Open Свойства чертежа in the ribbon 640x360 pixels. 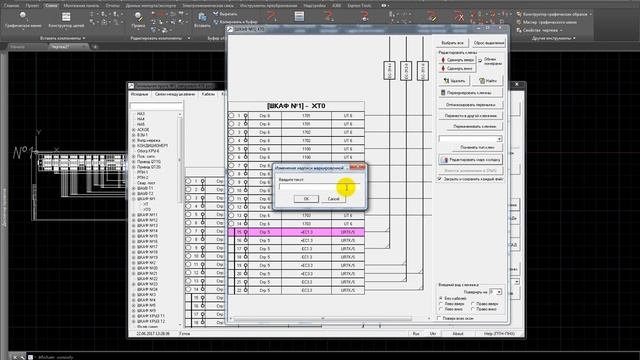[540, 30]
